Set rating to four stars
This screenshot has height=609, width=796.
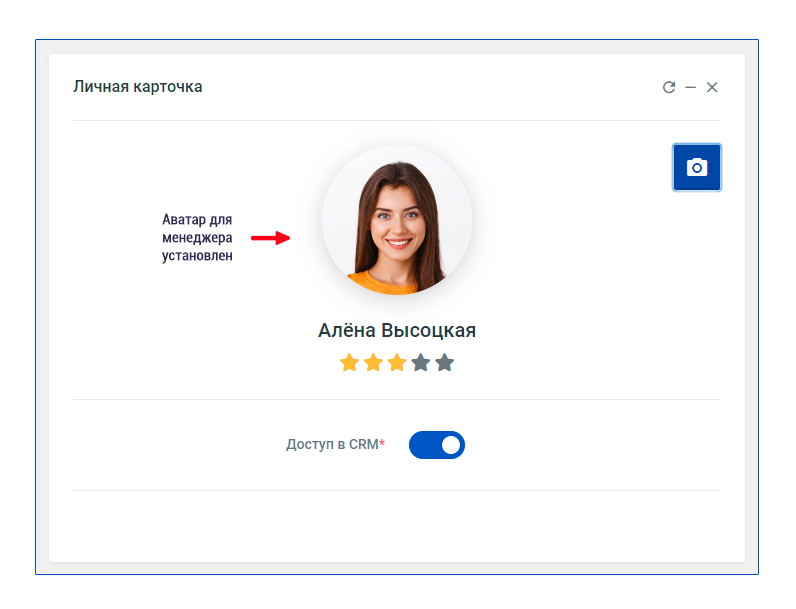(x=421, y=363)
